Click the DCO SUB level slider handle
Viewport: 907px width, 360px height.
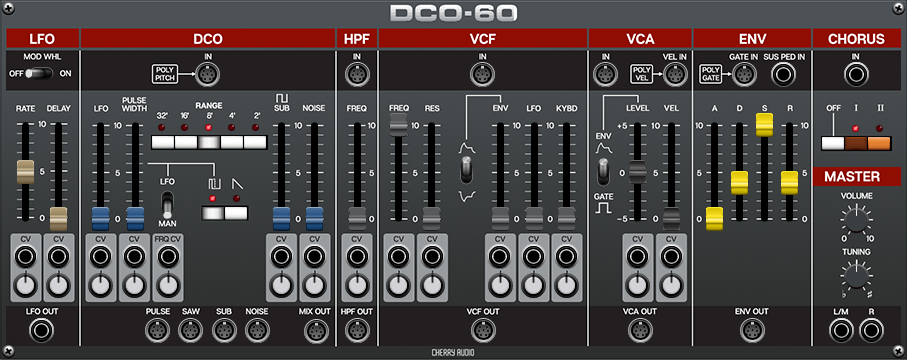(x=281, y=219)
